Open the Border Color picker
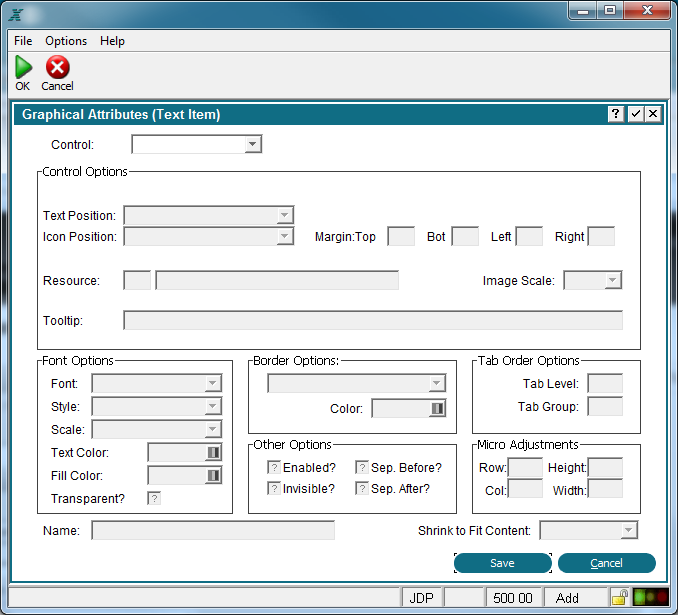 tap(437, 408)
